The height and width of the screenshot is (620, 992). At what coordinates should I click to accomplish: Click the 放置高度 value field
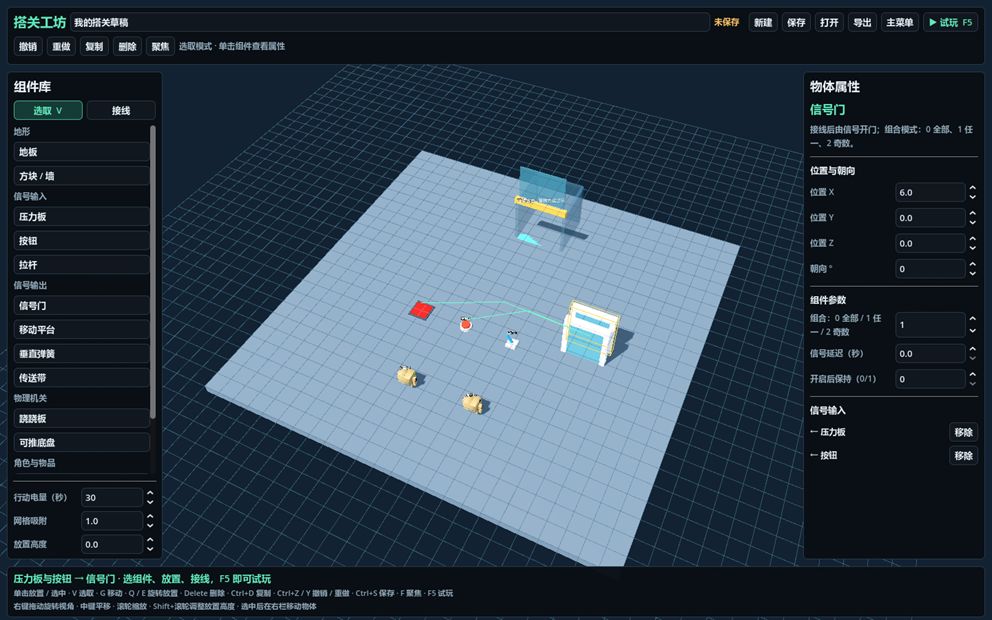pos(113,544)
